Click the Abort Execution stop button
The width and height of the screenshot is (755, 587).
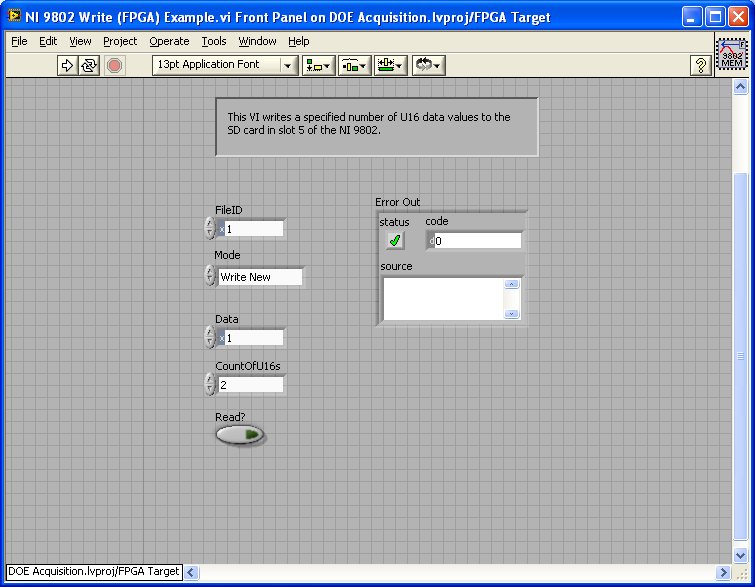tap(115, 65)
